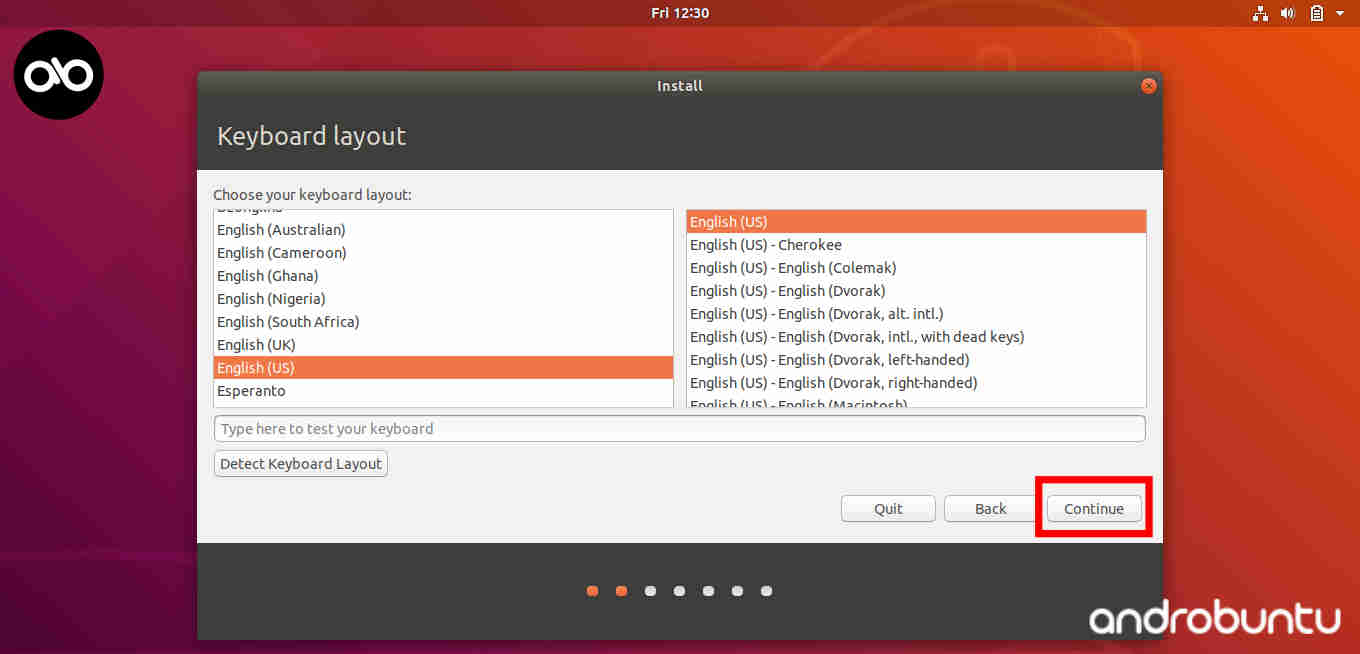Click the Fri 12:30 clock in the menu bar
This screenshot has height=654, width=1360.
[679, 13]
